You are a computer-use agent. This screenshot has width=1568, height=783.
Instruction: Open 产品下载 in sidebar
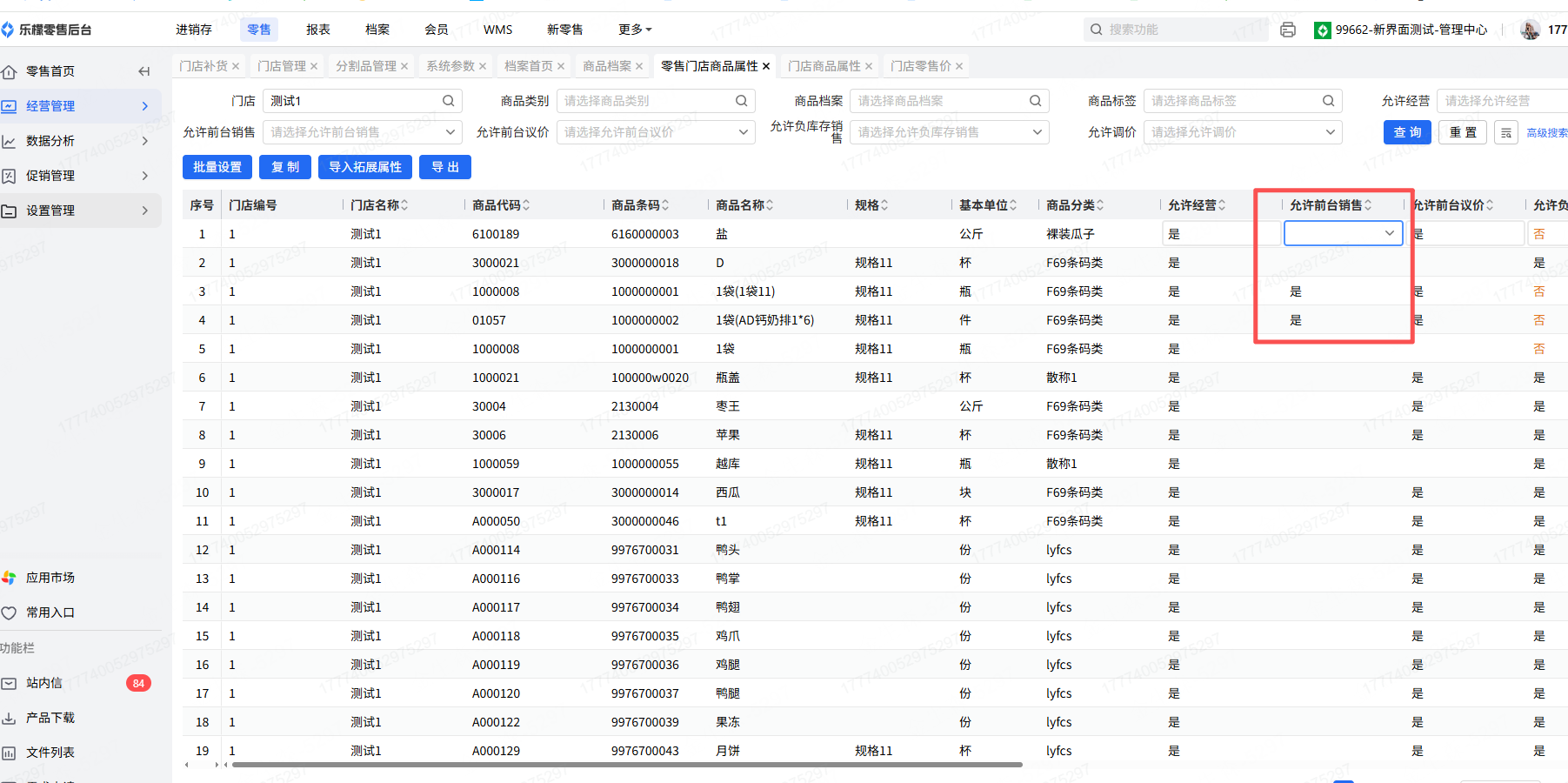[50, 718]
